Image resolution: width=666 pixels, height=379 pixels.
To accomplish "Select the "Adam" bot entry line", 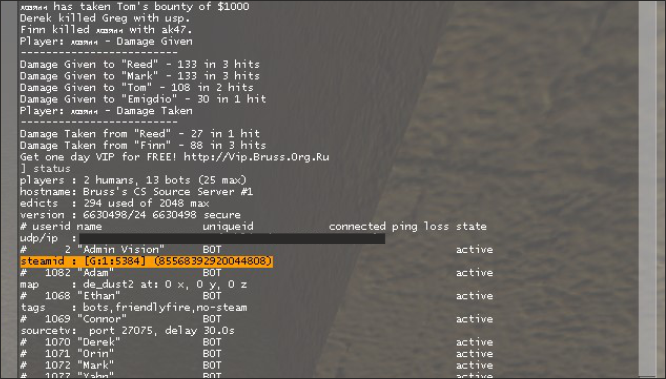I will [x=256, y=273].
